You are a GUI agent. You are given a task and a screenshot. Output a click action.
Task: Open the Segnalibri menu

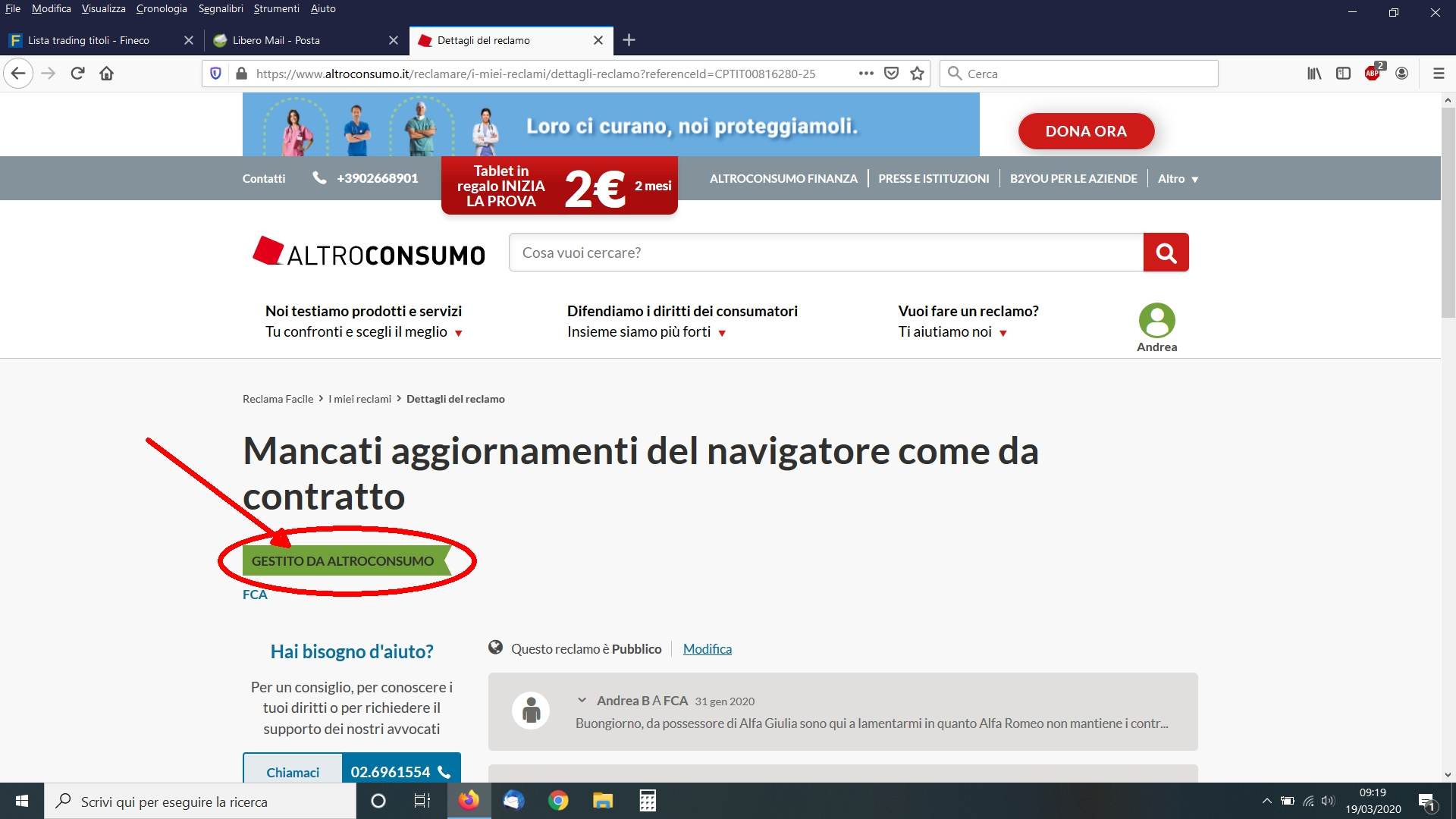pyautogui.click(x=221, y=8)
